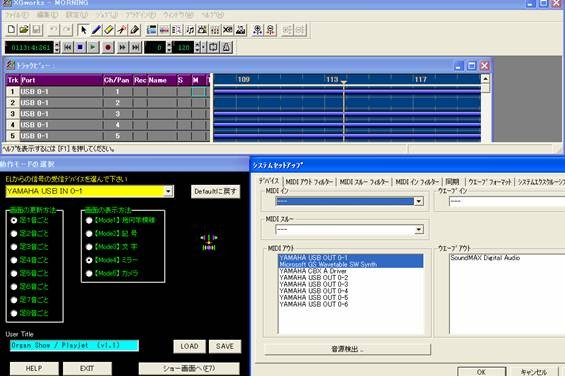Select the second radio option in left group
This screenshot has width=565, height=376.
pos(14,234)
